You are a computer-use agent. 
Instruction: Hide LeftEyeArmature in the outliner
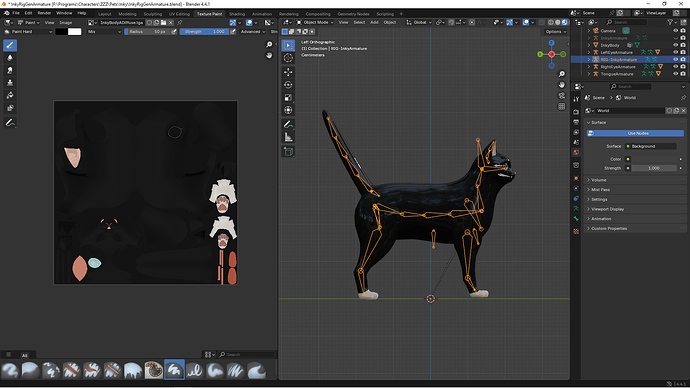coord(675,52)
